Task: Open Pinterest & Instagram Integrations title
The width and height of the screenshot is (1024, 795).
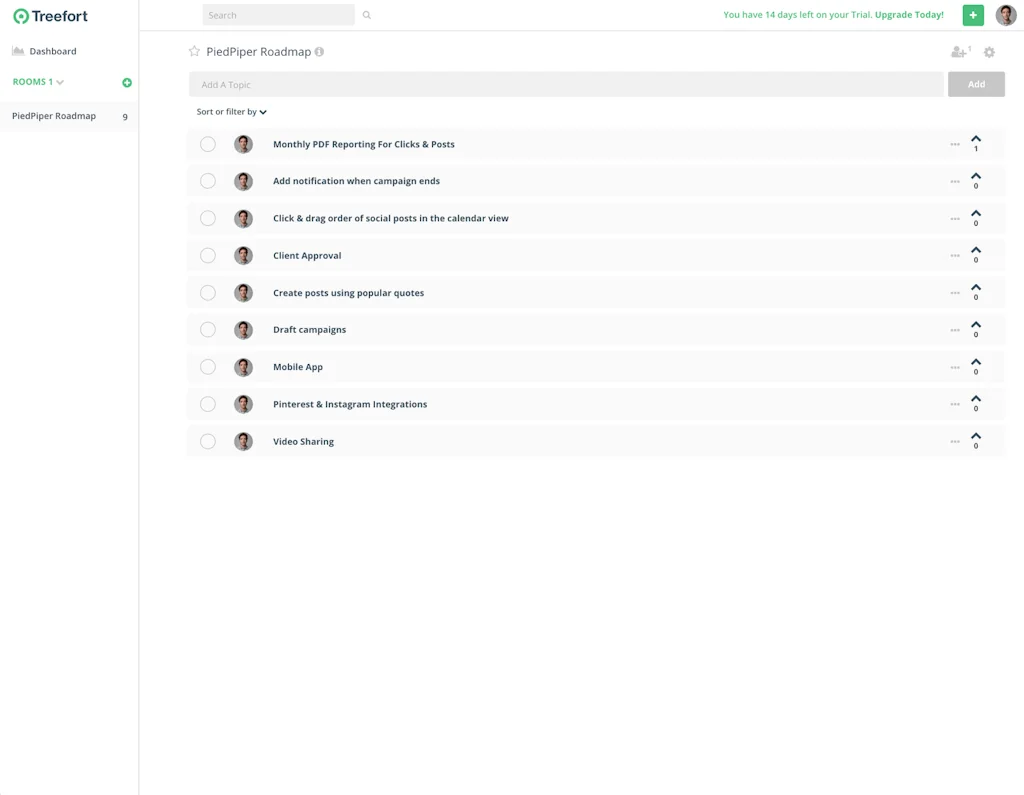Action: 350,404
